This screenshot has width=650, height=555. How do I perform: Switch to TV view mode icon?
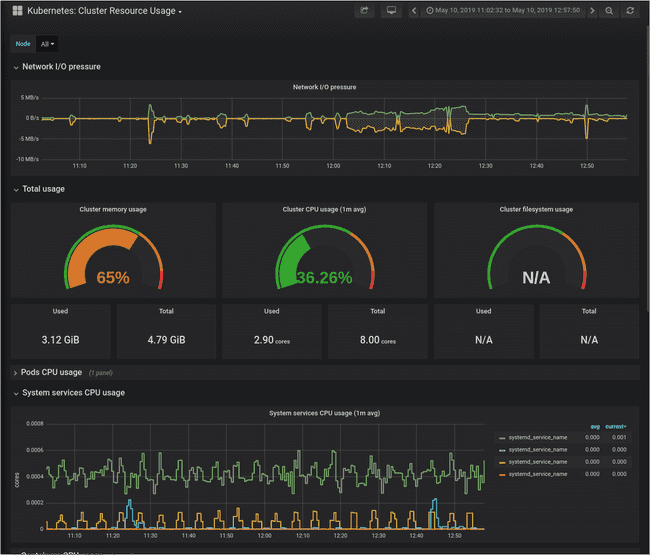pyautogui.click(x=391, y=11)
